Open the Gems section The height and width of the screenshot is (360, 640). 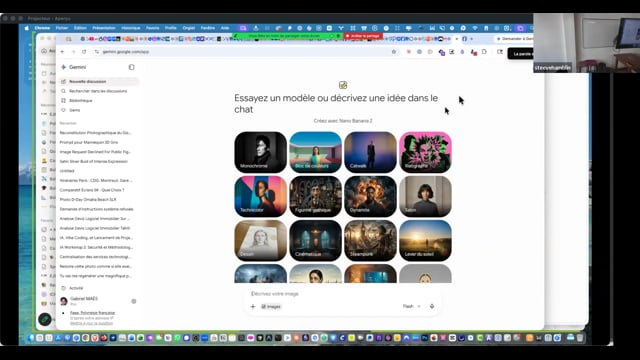pyautogui.click(x=74, y=110)
